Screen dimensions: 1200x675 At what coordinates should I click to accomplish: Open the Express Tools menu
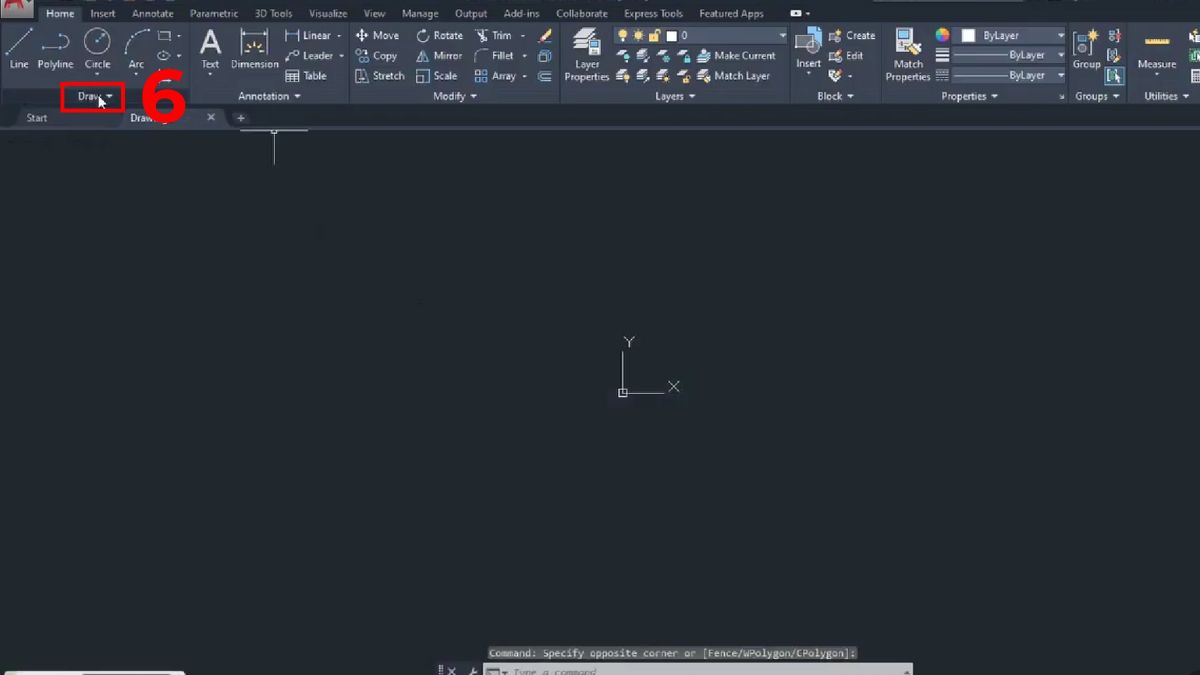(x=653, y=13)
